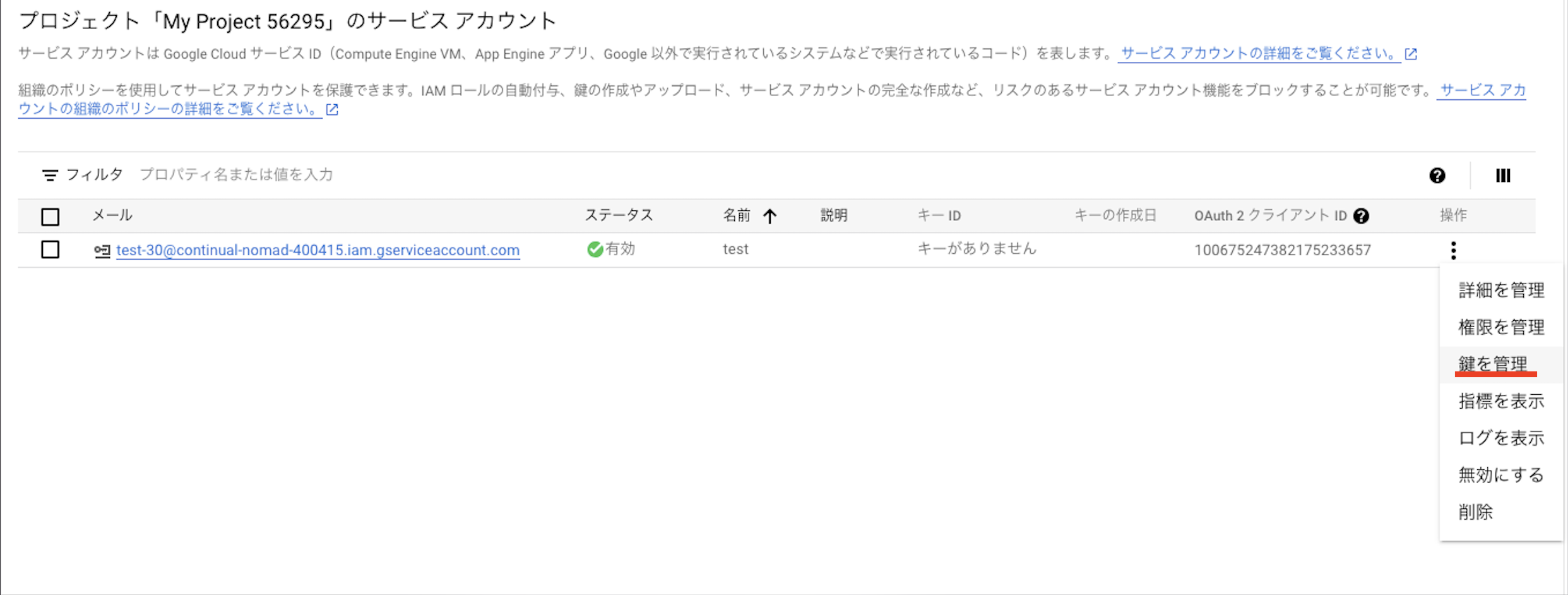Click the filter icon beside フィルタ

click(50, 175)
